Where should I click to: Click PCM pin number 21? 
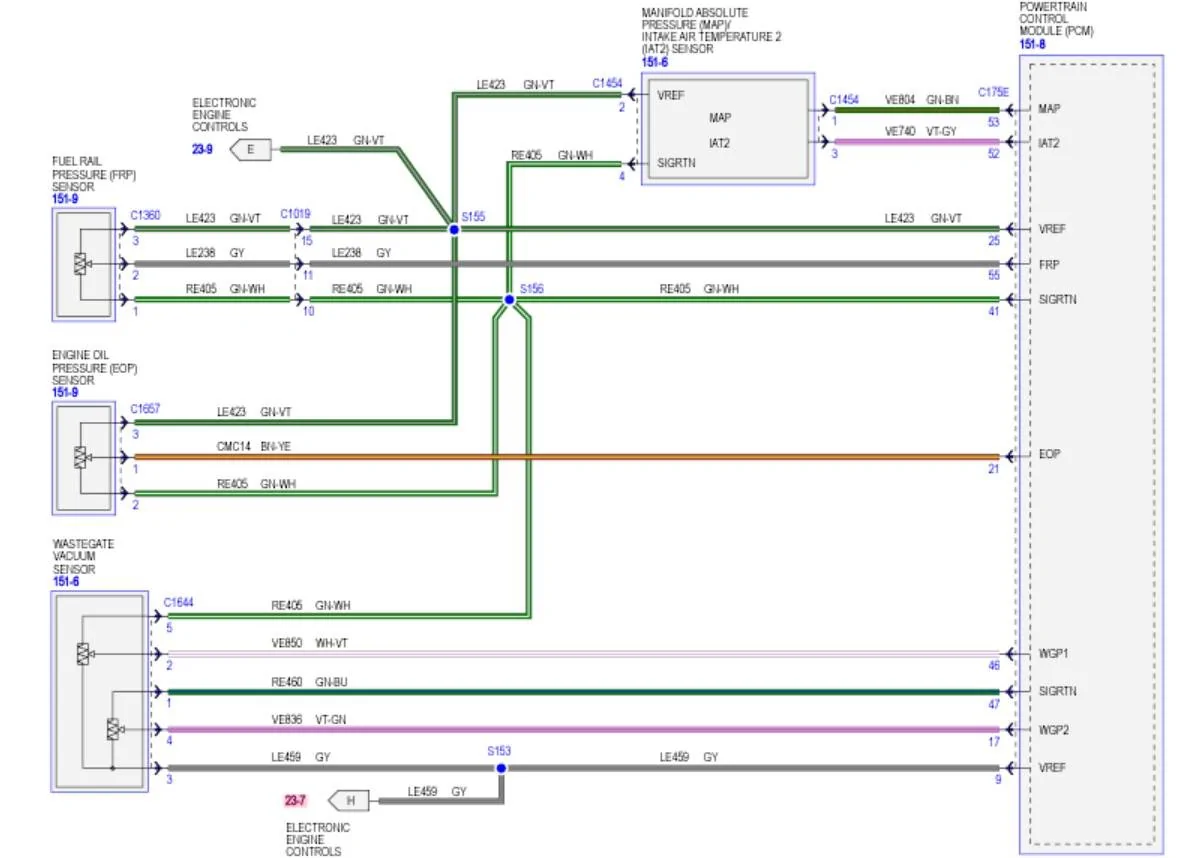pos(994,469)
